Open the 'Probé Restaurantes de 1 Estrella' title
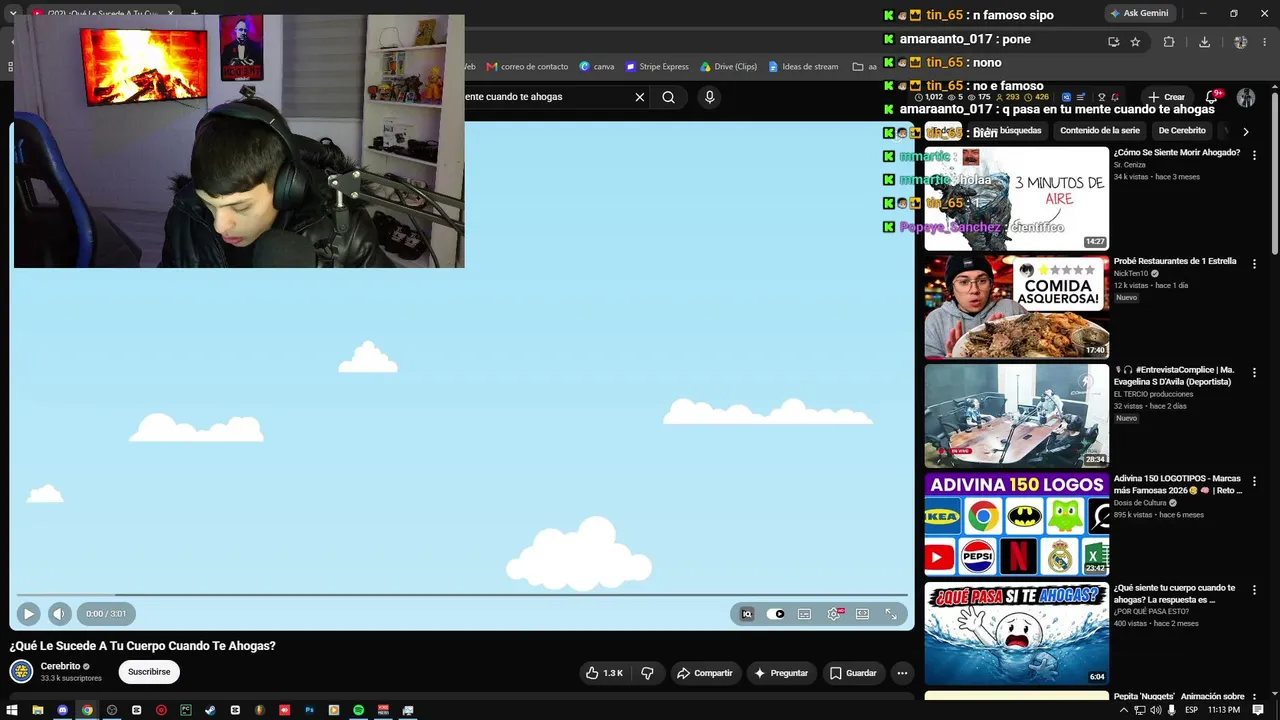The height and width of the screenshot is (720, 1280). pos(1175,261)
